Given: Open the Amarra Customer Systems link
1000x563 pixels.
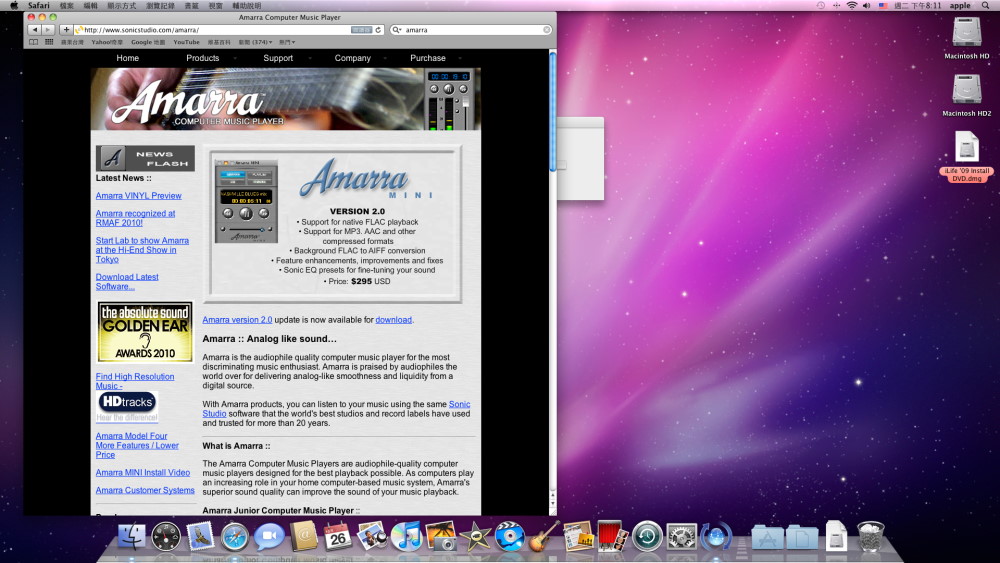Looking at the screenshot, I should pos(145,490).
